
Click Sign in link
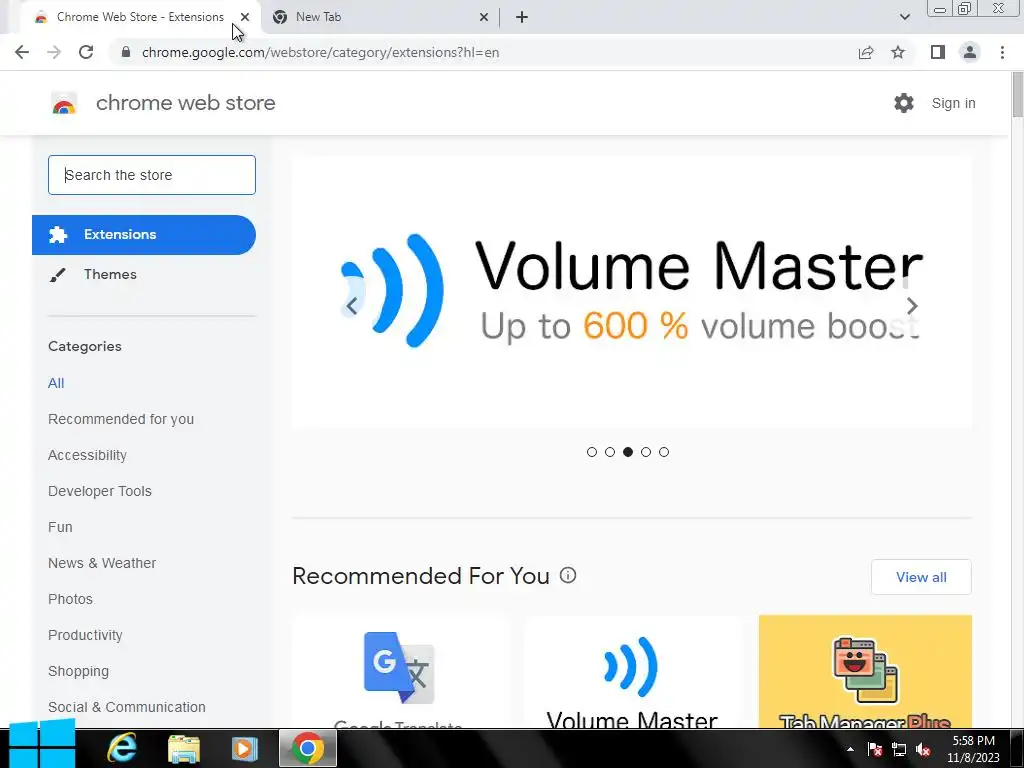pos(953,103)
